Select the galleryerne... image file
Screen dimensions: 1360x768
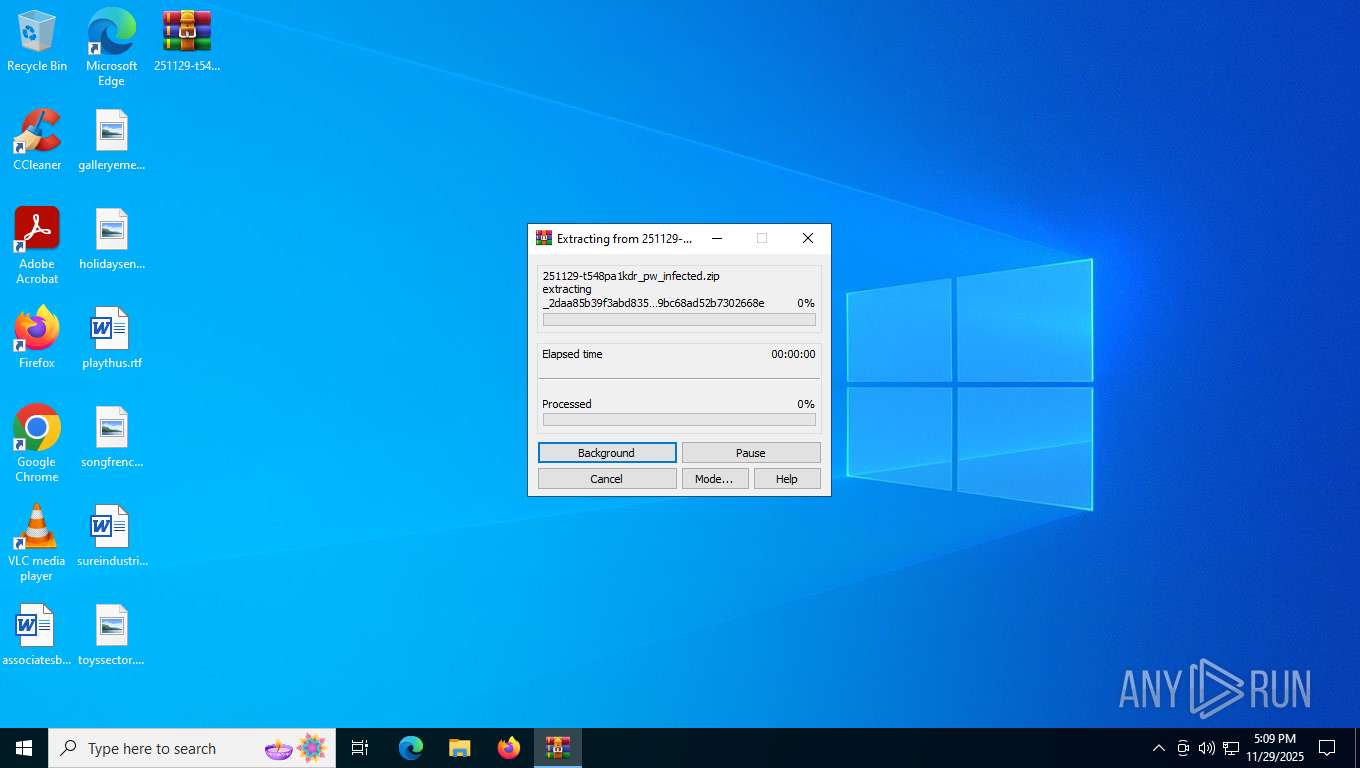point(111,140)
